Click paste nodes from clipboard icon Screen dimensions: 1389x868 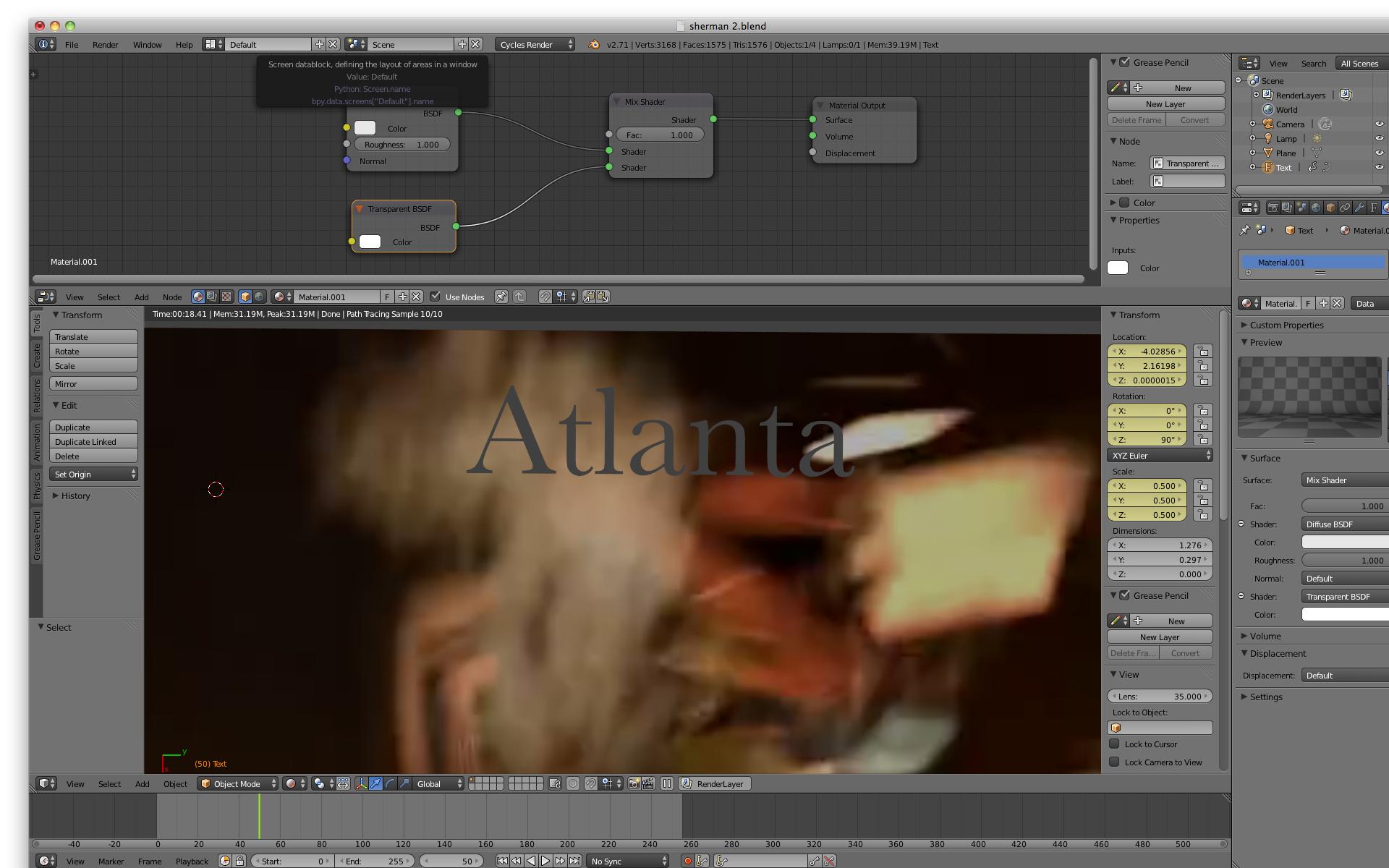click(603, 297)
